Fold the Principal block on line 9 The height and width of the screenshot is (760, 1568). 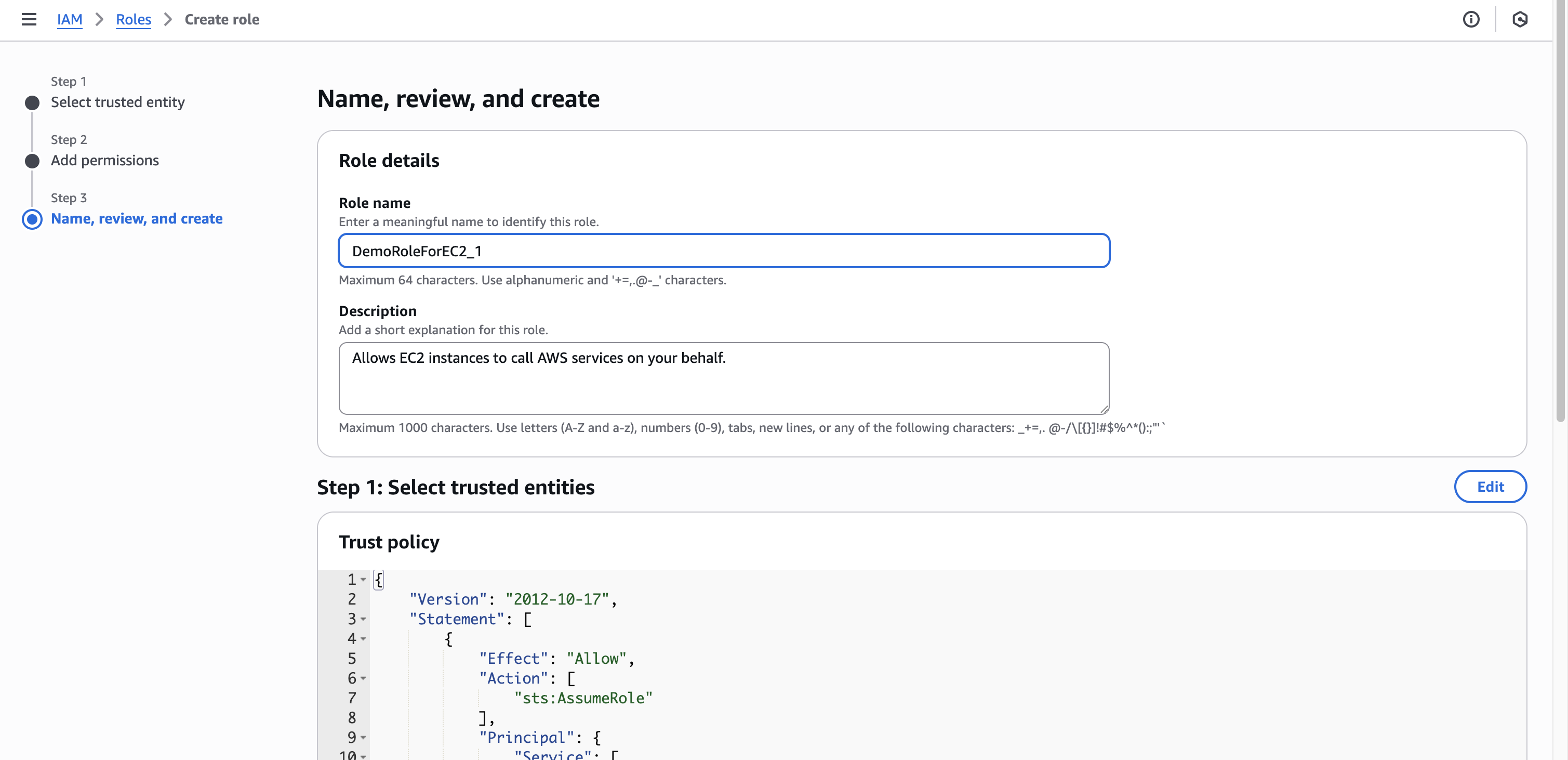click(x=363, y=738)
